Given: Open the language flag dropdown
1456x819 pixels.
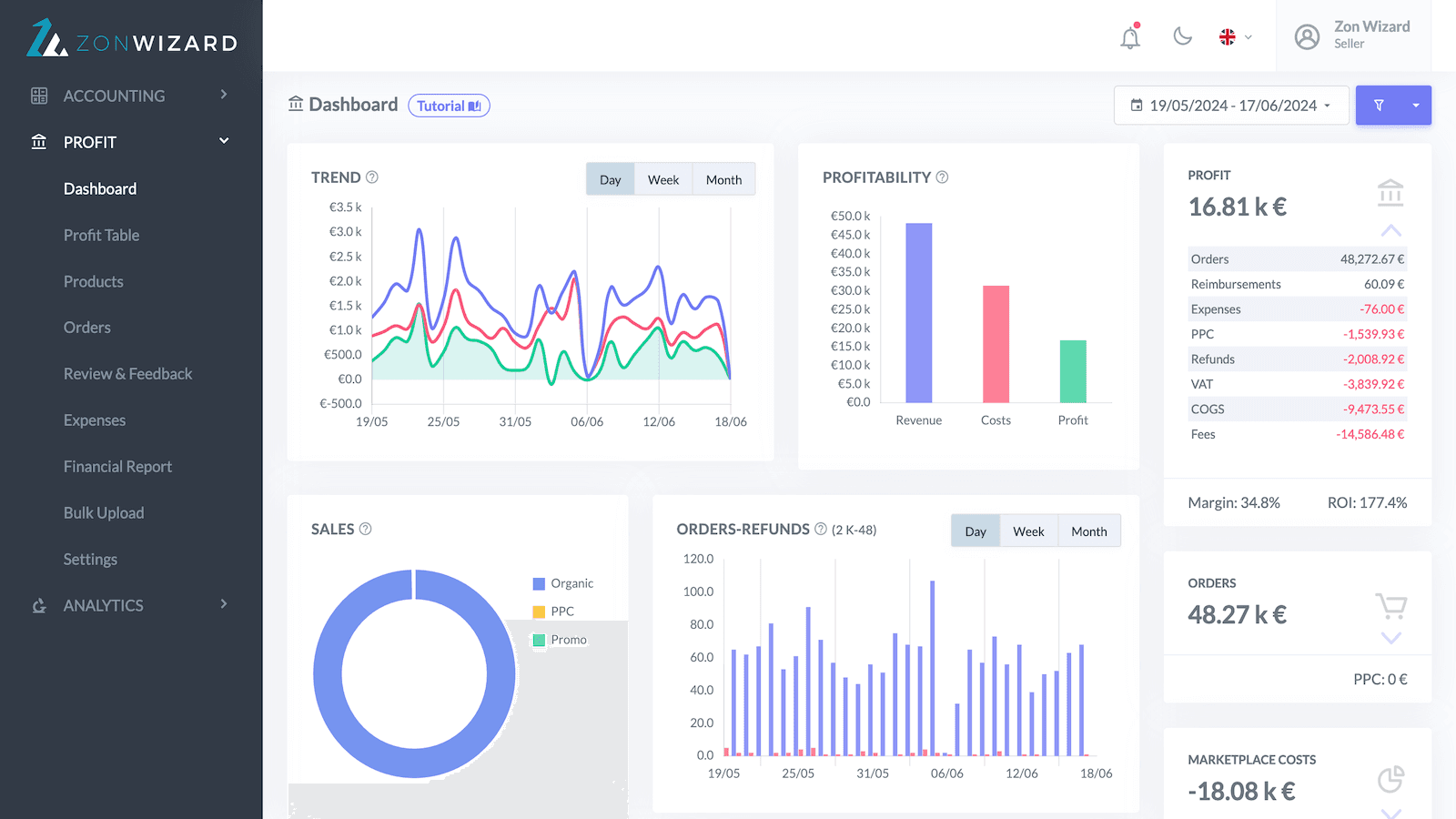Looking at the screenshot, I should pyautogui.click(x=1235, y=37).
